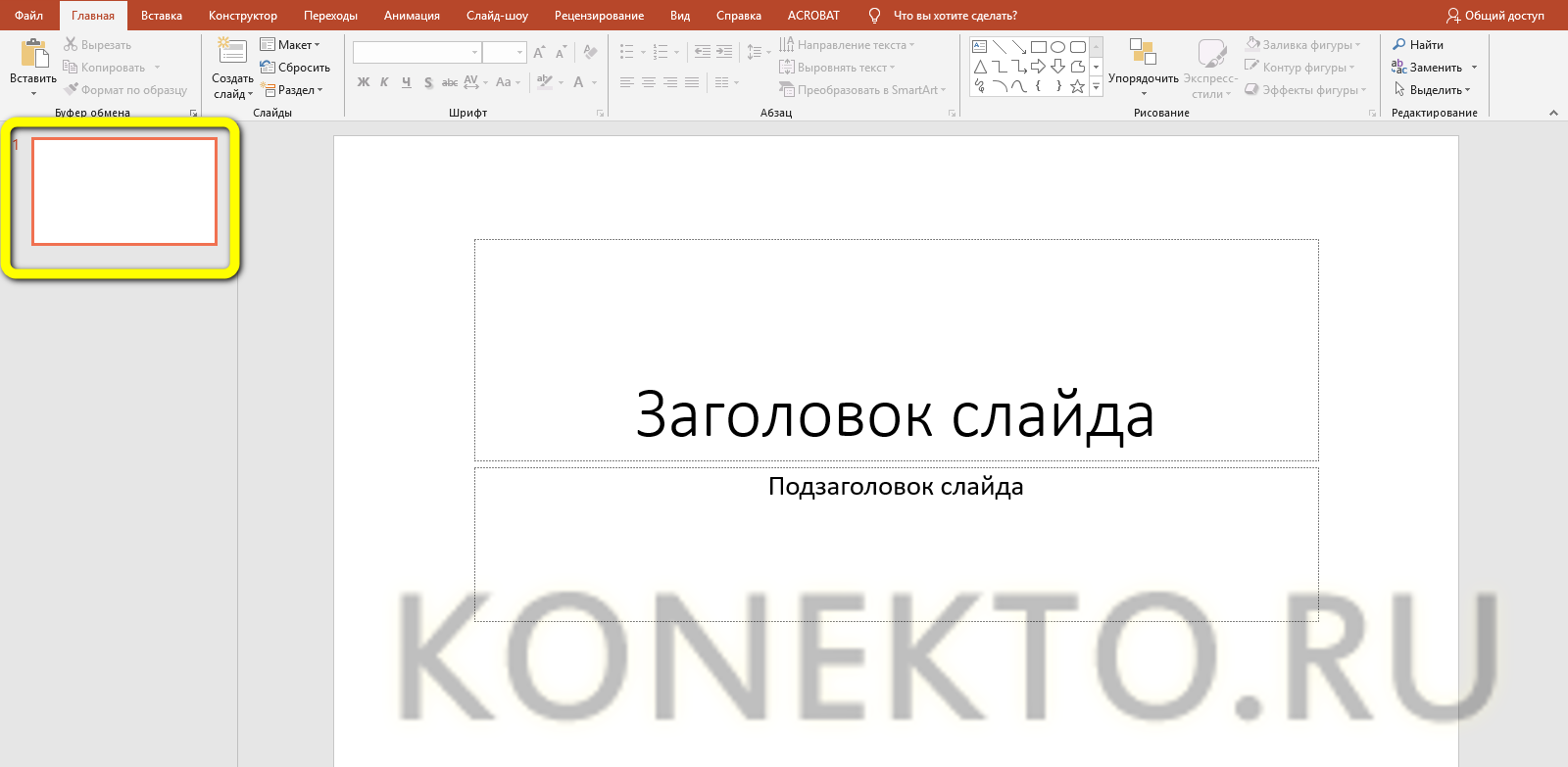Click Align Text (Выровнять текст) button

[838, 68]
